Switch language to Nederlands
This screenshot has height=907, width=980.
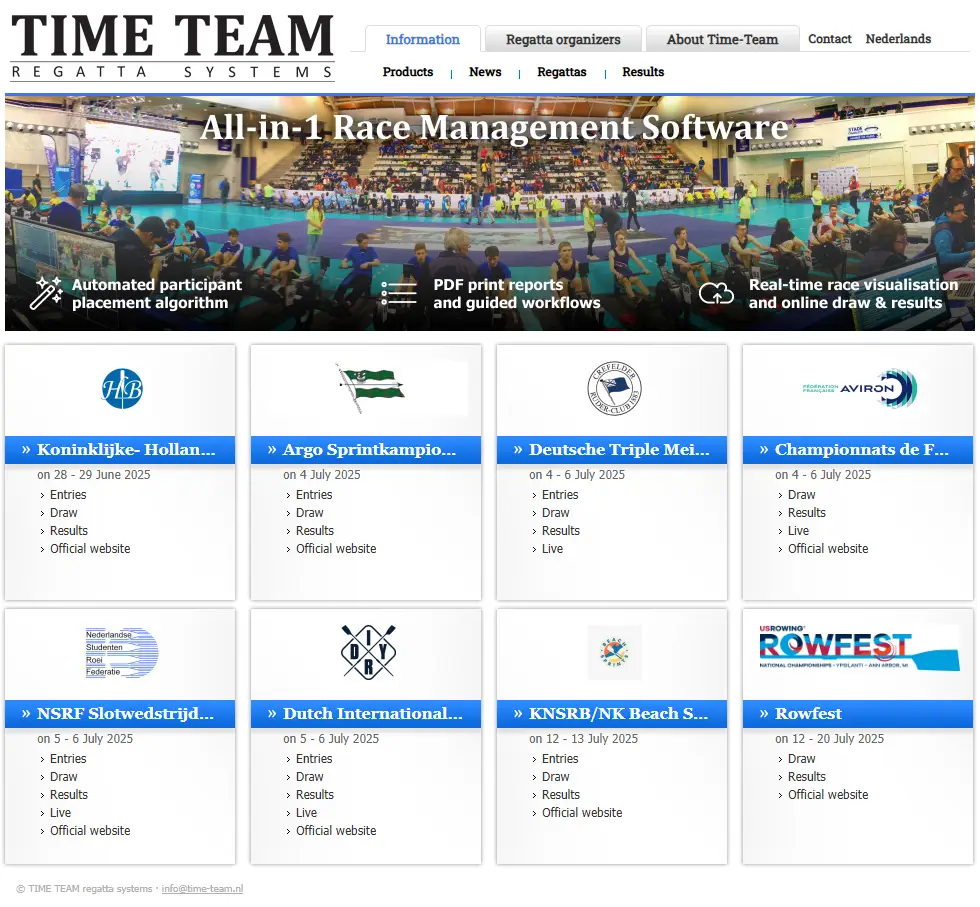[898, 39]
